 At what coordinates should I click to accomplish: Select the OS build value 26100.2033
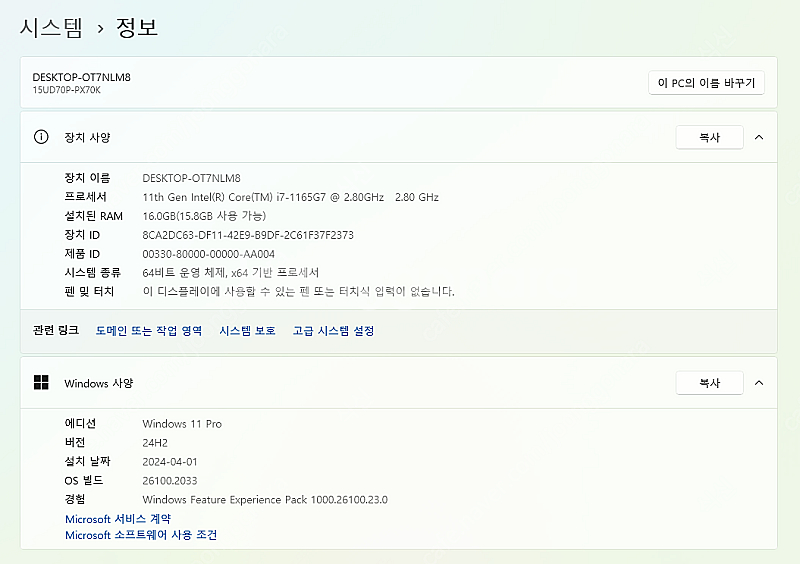point(170,480)
